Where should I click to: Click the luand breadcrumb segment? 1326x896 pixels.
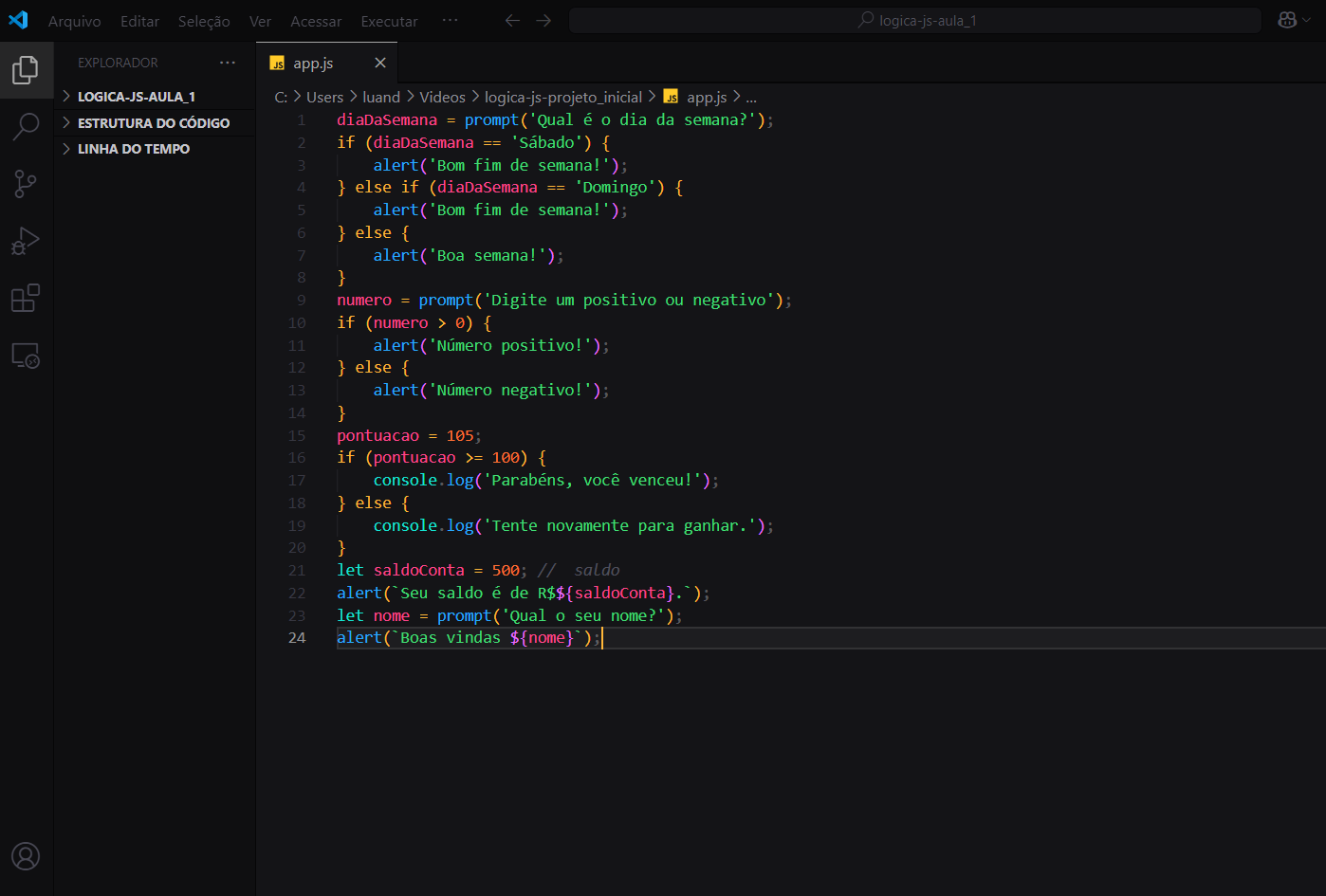381,97
